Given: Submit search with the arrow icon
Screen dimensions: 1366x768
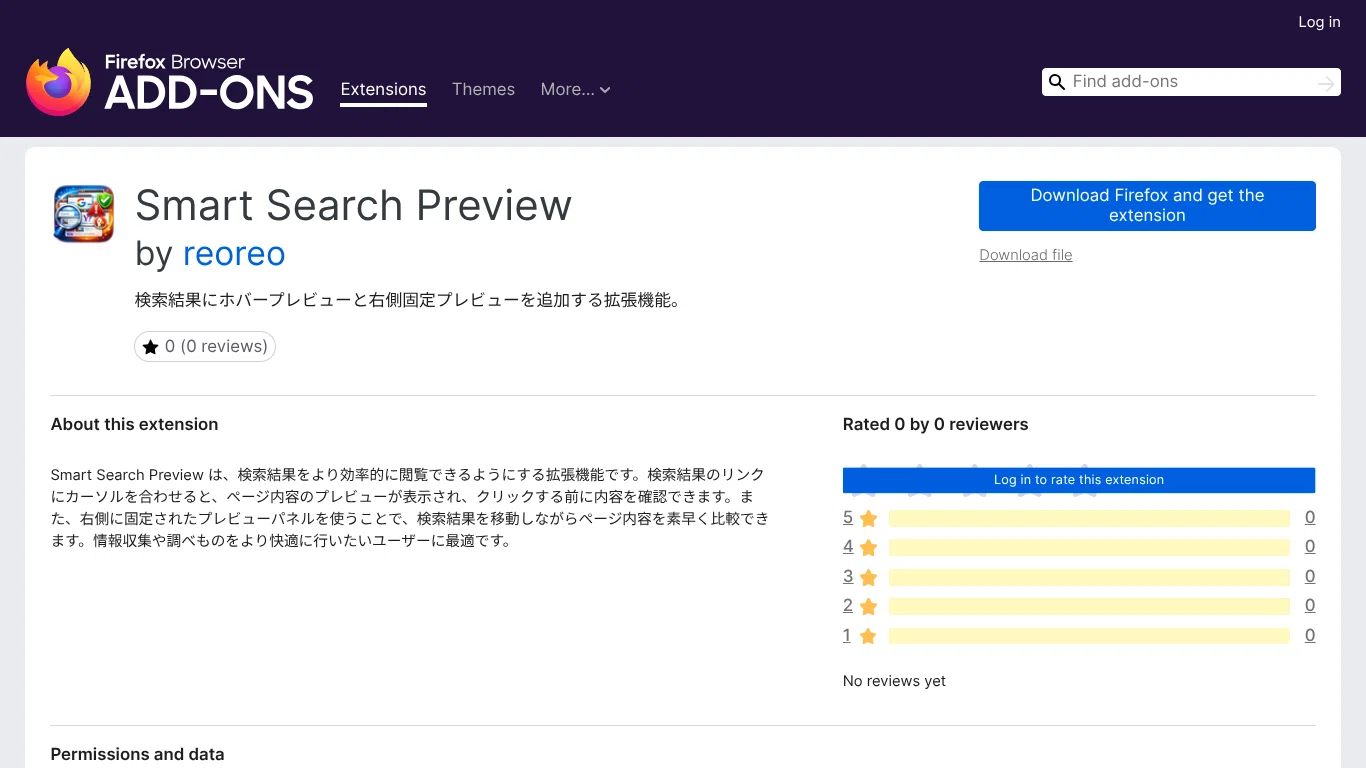Looking at the screenshot, I should [x=1326, y=84].
